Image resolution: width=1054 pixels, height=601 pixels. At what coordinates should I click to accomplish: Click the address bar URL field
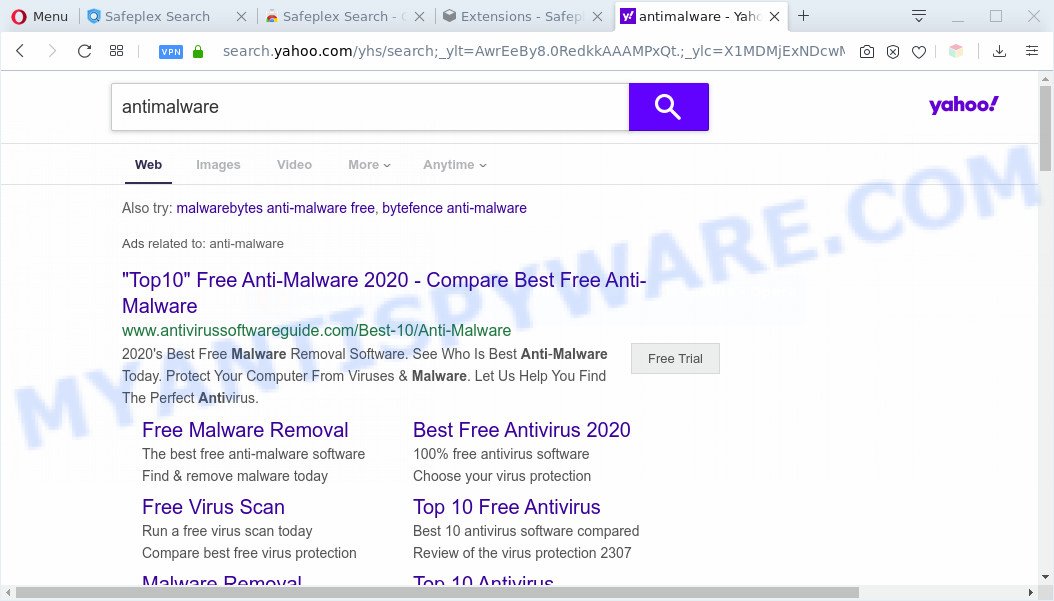(533, 51)
